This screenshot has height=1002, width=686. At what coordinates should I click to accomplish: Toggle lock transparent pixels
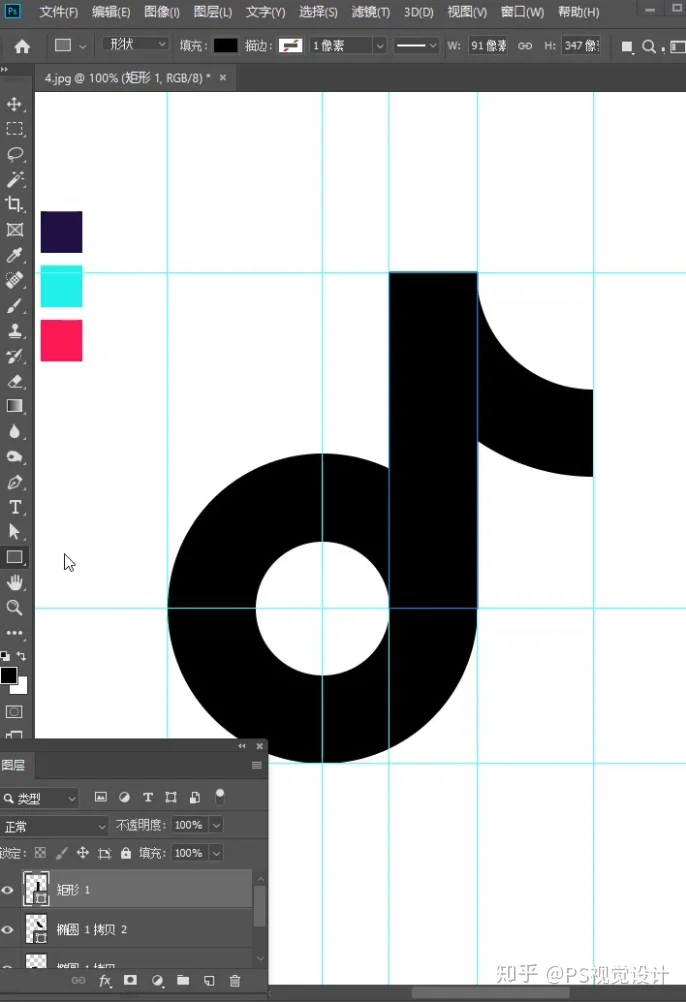(x=40, y=852)
